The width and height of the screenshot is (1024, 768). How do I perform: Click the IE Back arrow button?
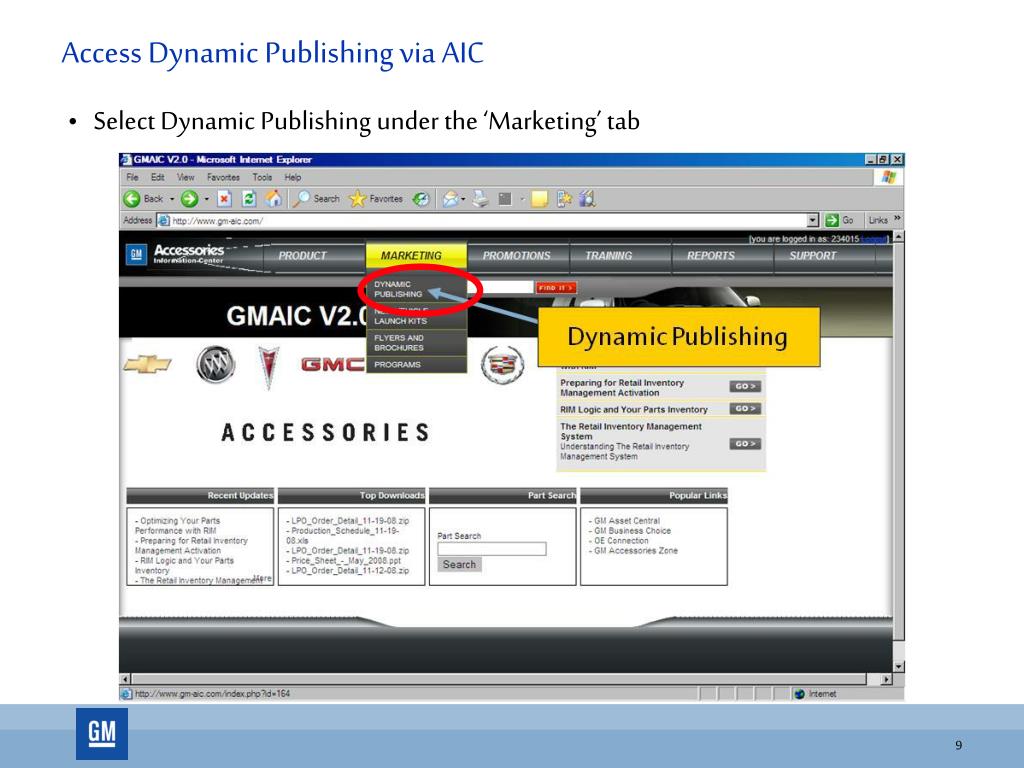click(x=133, y=199)
